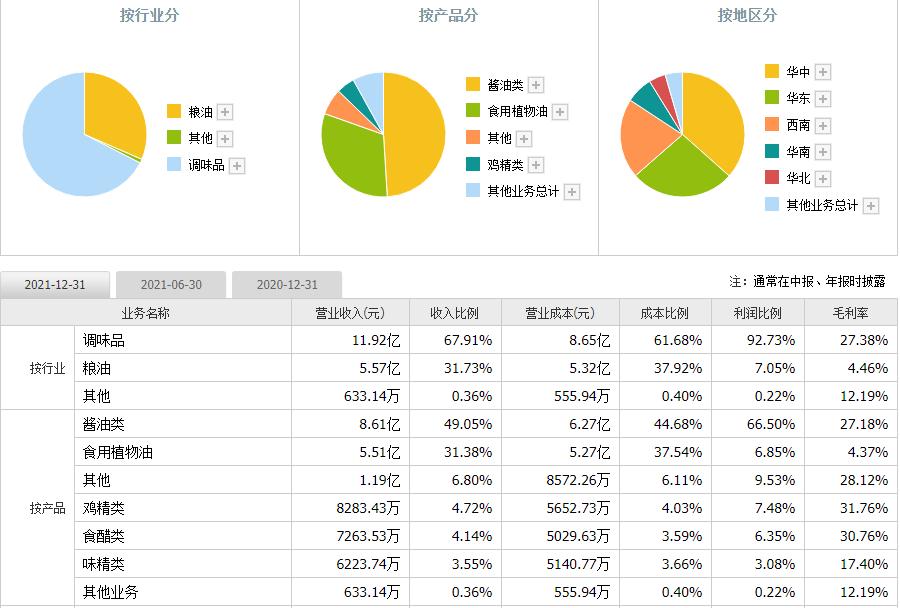This screenshot has height=608, width=900.
Task: Expand the 食用植物油 legend plus icon
Action: 560,112
